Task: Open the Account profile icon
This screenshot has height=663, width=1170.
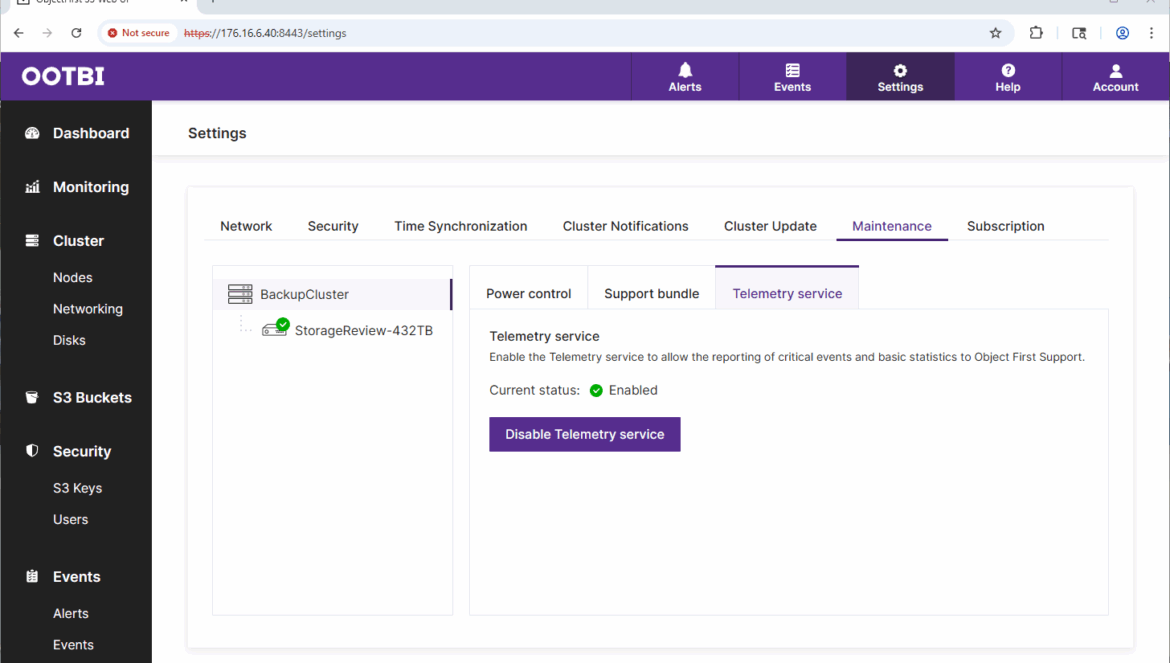Action: (1115, 70)
